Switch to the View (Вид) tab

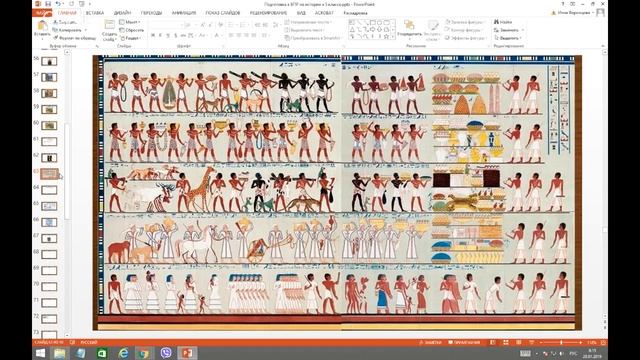coord(301,13)
